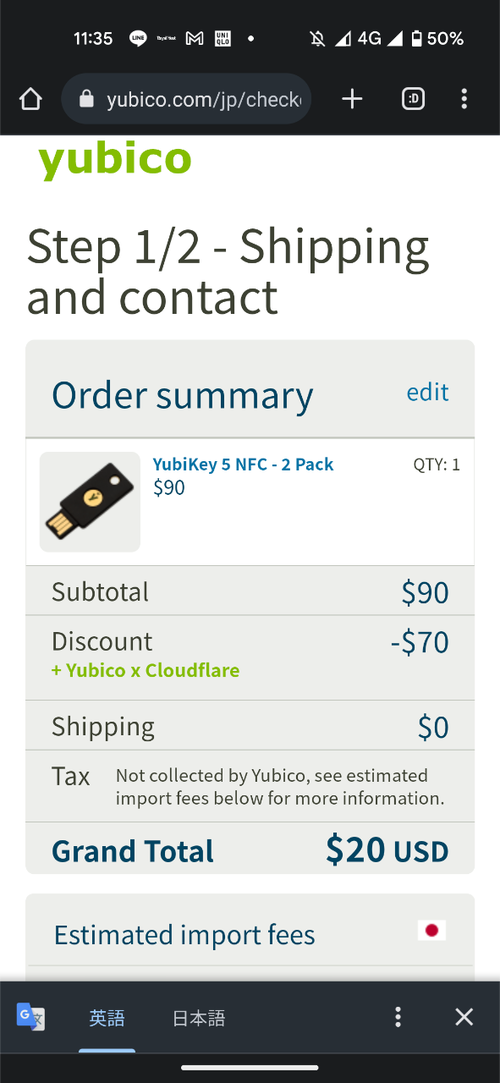Screen dimensions: 500x1083
Task: Close the translate bar
Action: 464,1017
